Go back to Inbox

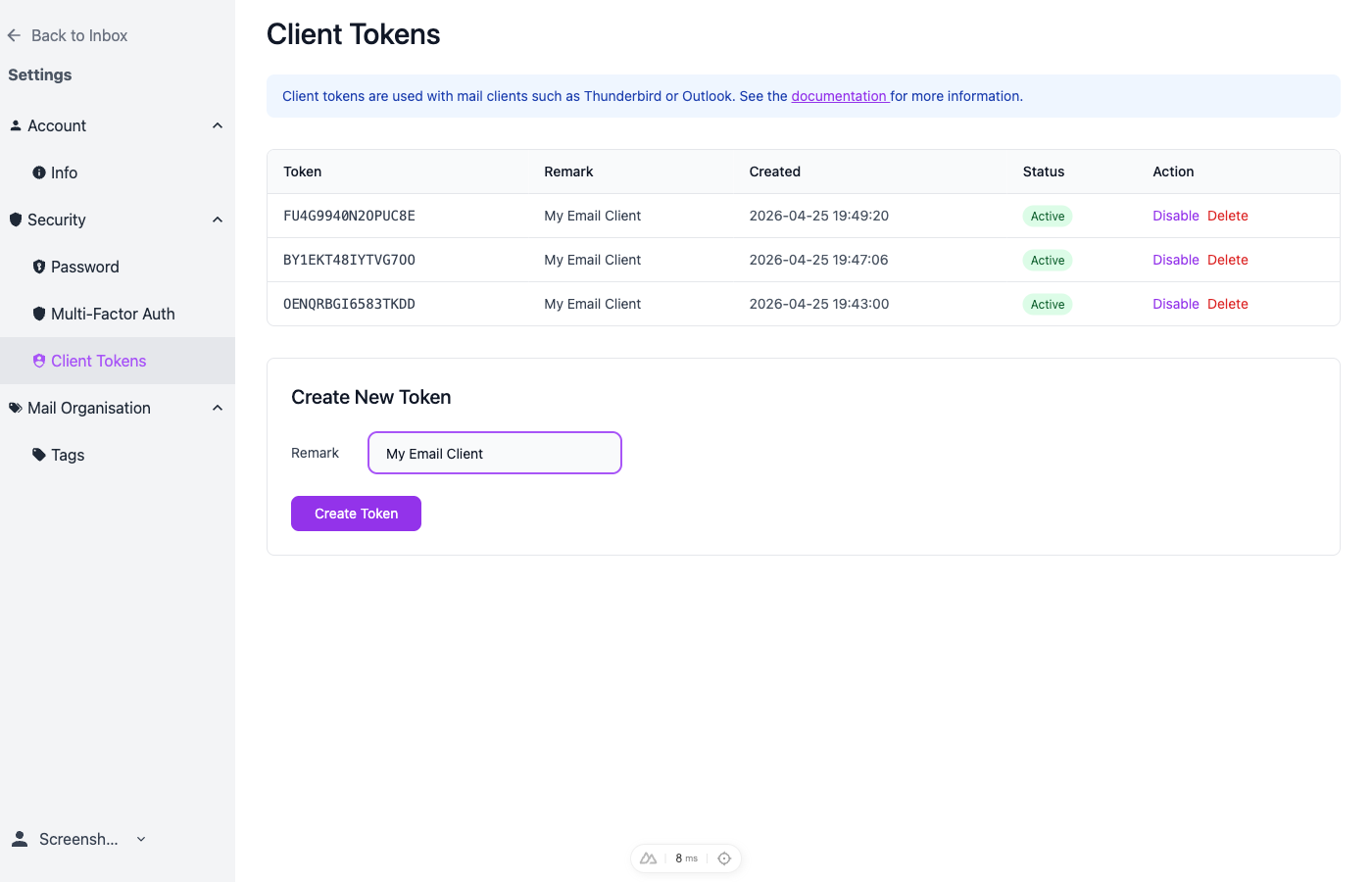tap(67, 35)
